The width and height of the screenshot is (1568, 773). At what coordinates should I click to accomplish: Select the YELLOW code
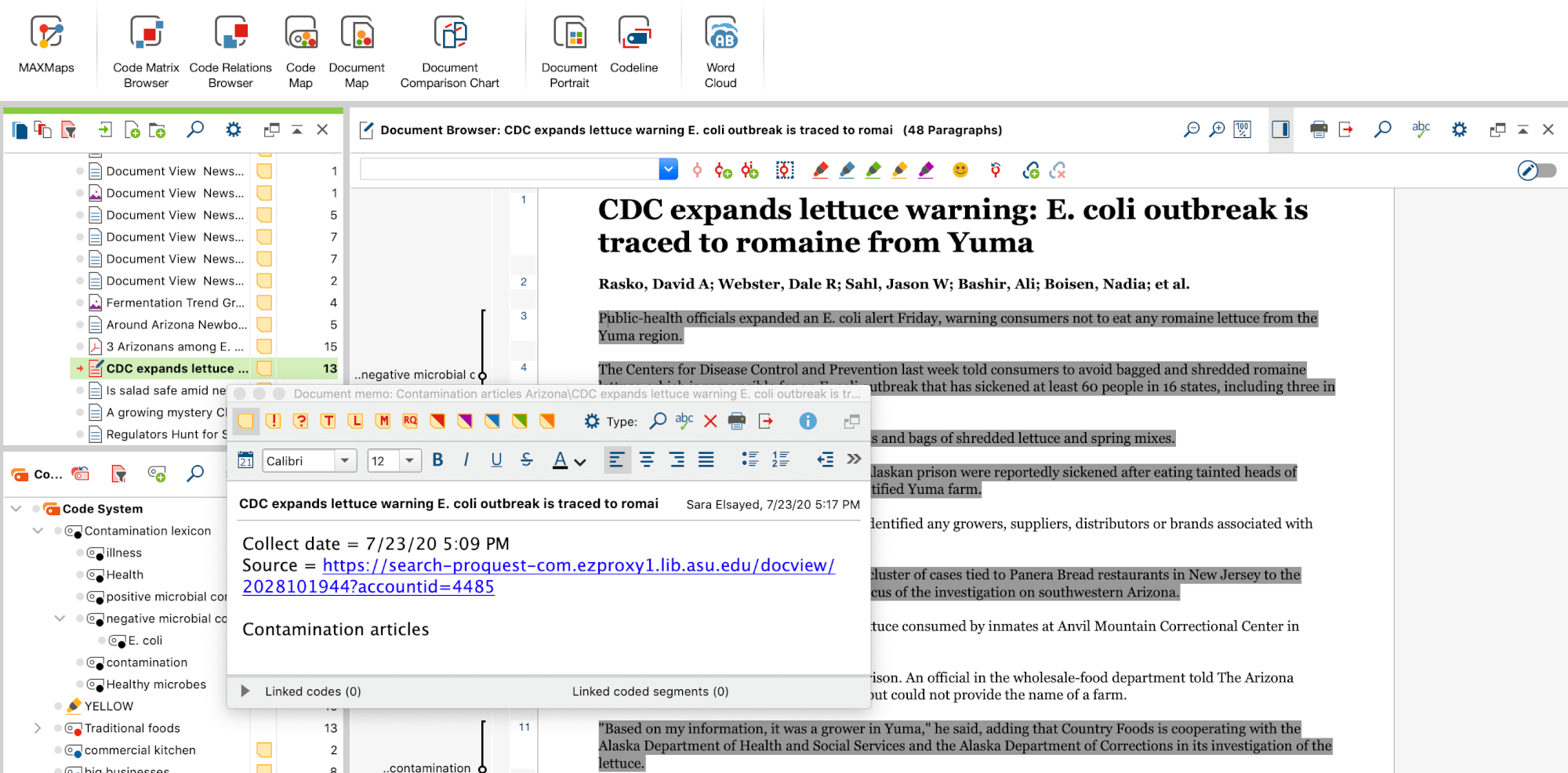coord(108,706)
